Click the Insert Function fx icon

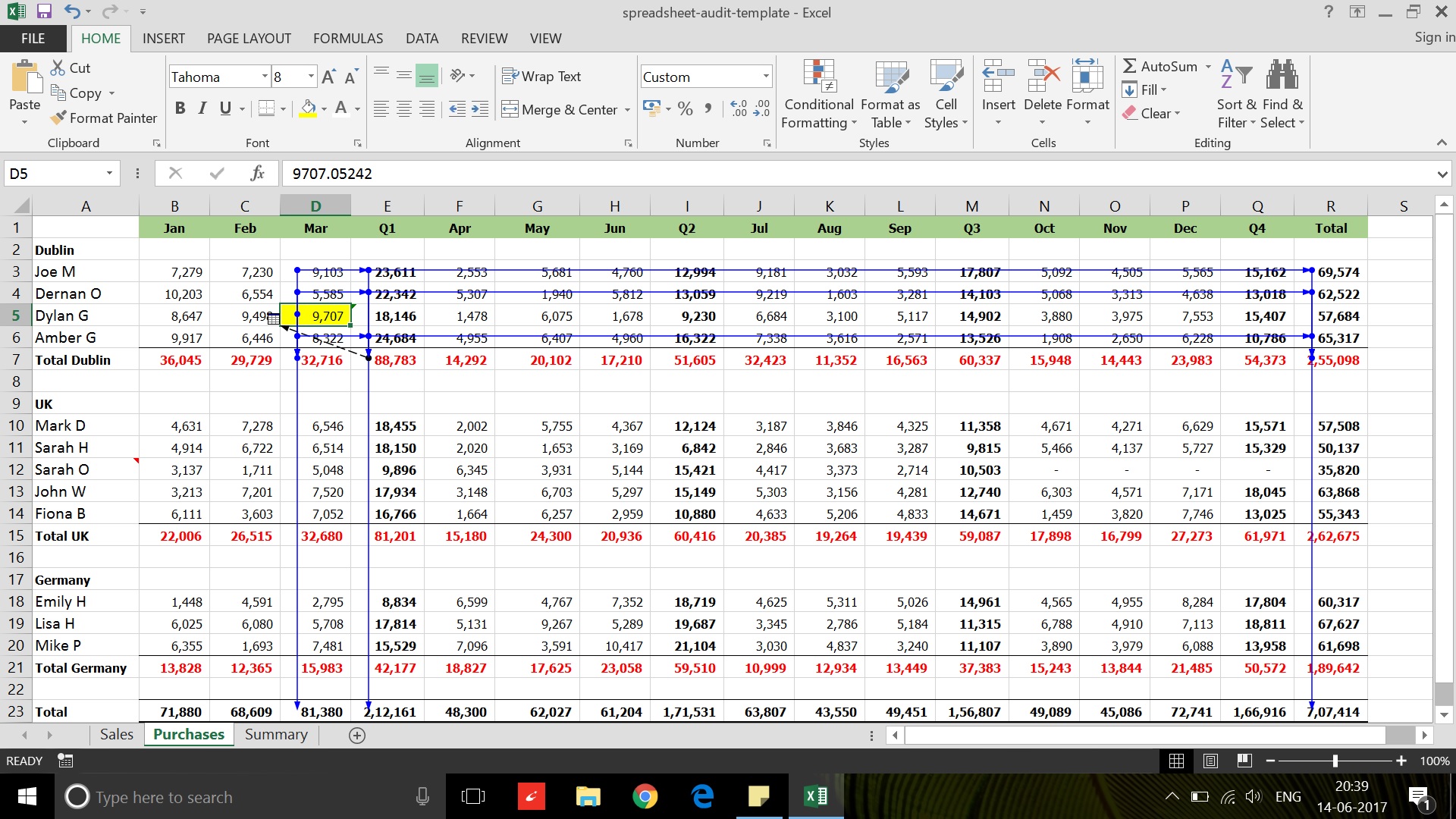click(x=257, y=173)
